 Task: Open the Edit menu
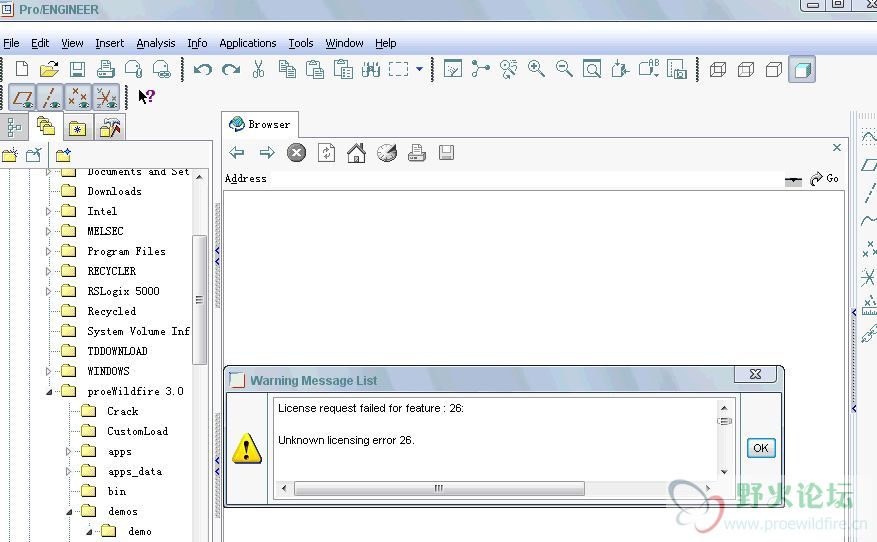click(40, 43)
